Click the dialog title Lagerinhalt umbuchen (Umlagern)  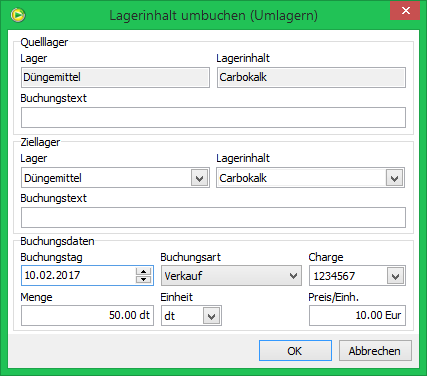pyautogui.click(x=213, y=15)
